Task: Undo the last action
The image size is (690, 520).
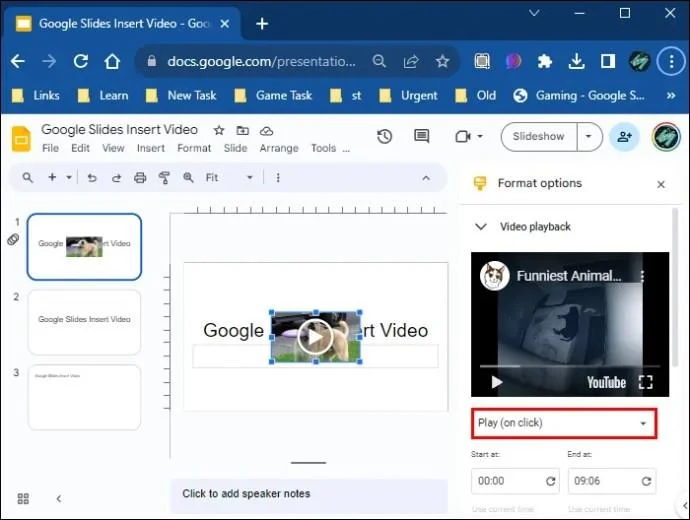Action: [x=92, y=178]
